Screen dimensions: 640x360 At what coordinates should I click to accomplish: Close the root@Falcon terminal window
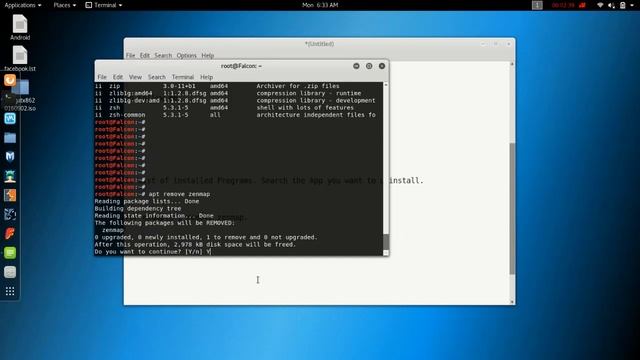tap(382, 66)
